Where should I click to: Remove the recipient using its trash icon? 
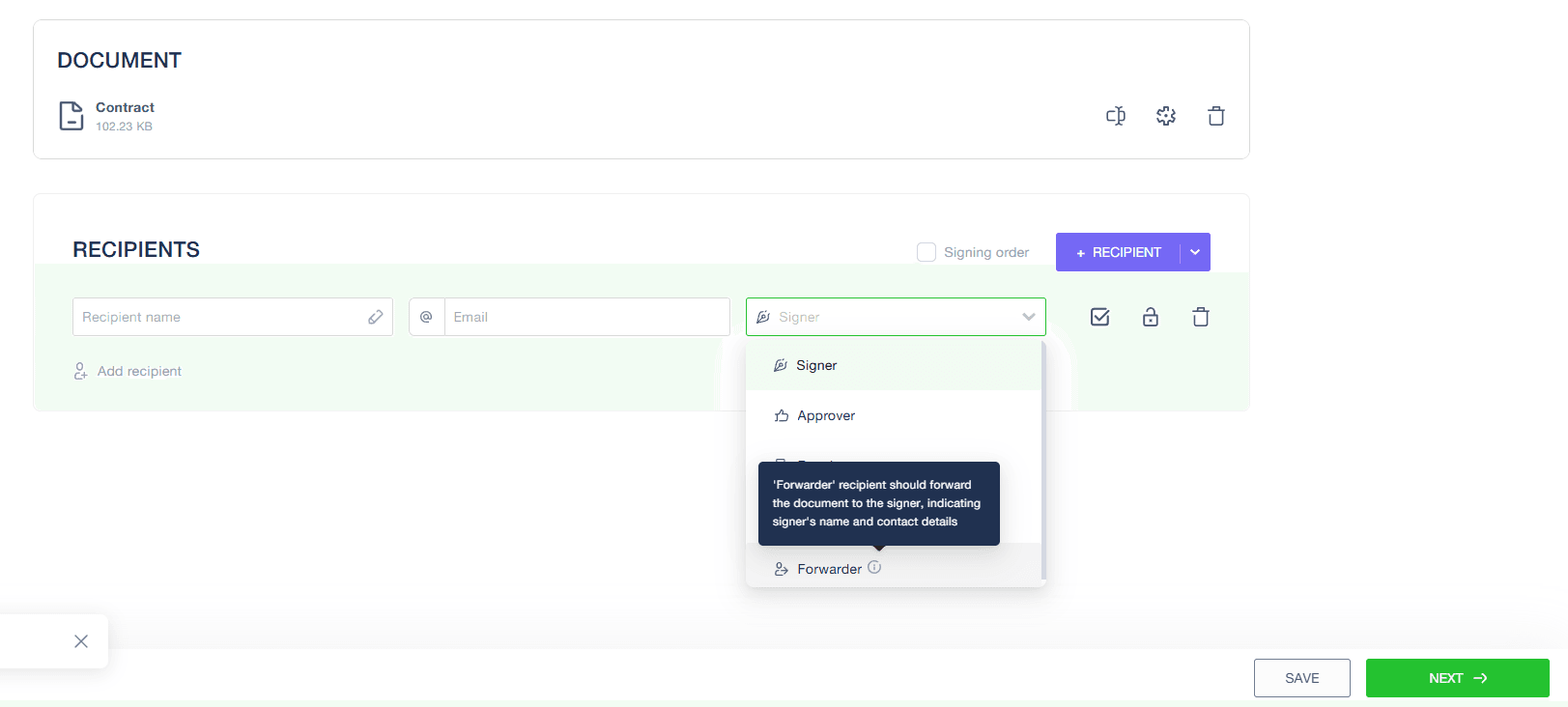tap(1201, 317)
